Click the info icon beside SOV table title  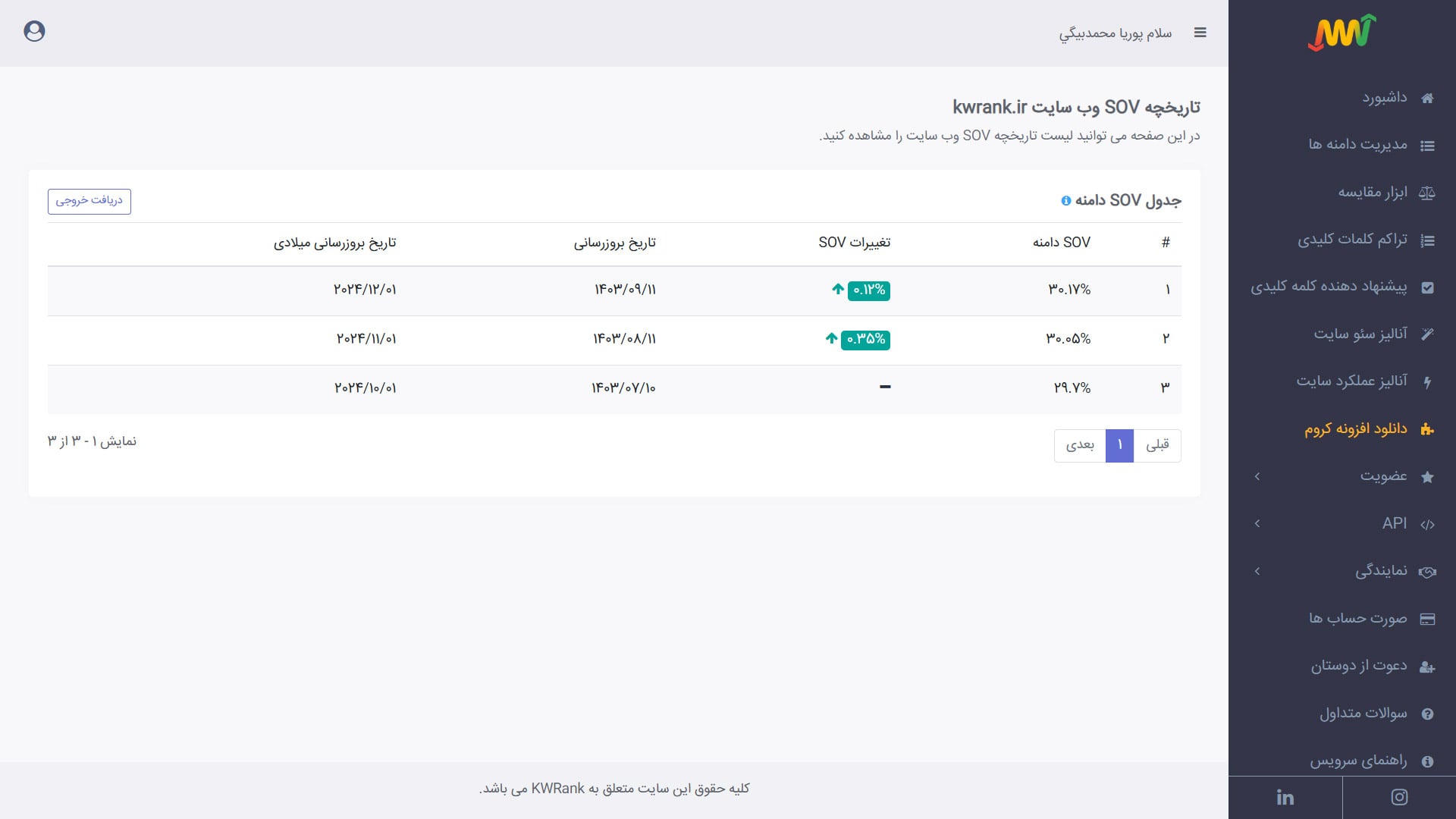point(1066,201)
